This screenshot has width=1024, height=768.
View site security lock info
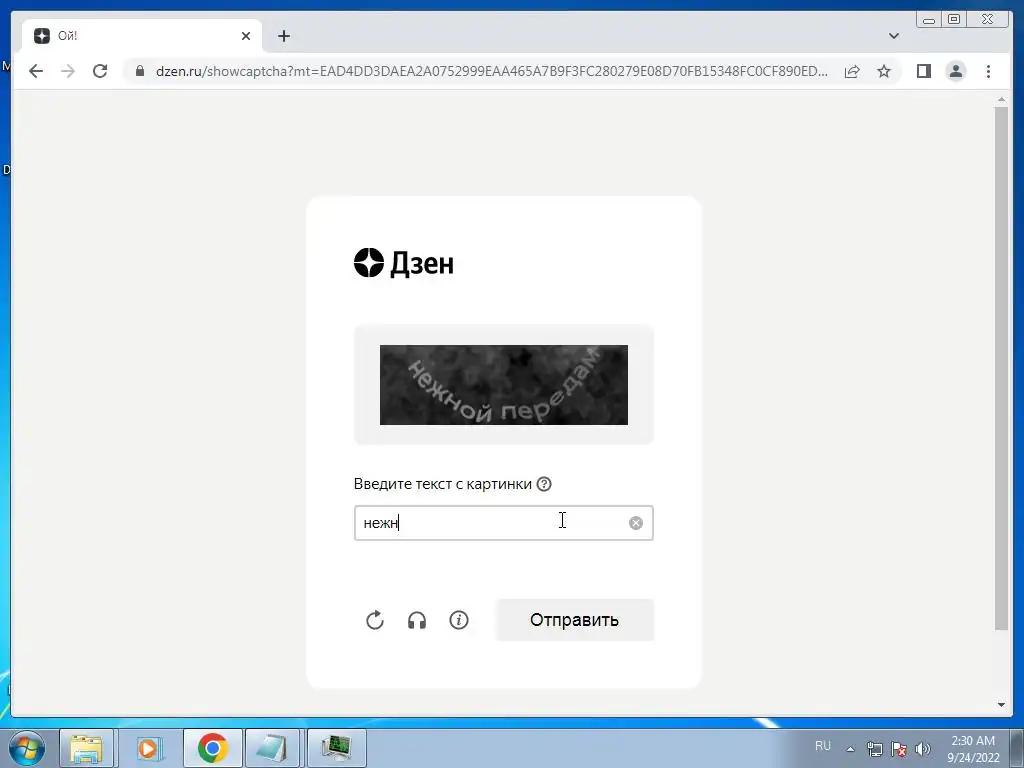(x=140, y=71)
